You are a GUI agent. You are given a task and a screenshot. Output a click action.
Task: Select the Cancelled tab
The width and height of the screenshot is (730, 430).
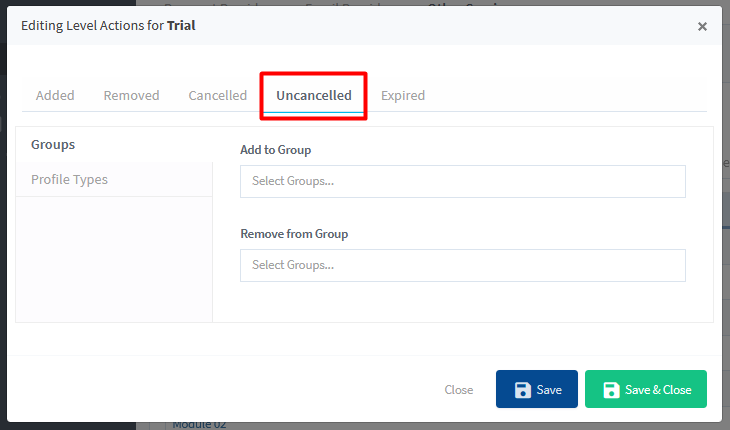(x=217, y=95)
